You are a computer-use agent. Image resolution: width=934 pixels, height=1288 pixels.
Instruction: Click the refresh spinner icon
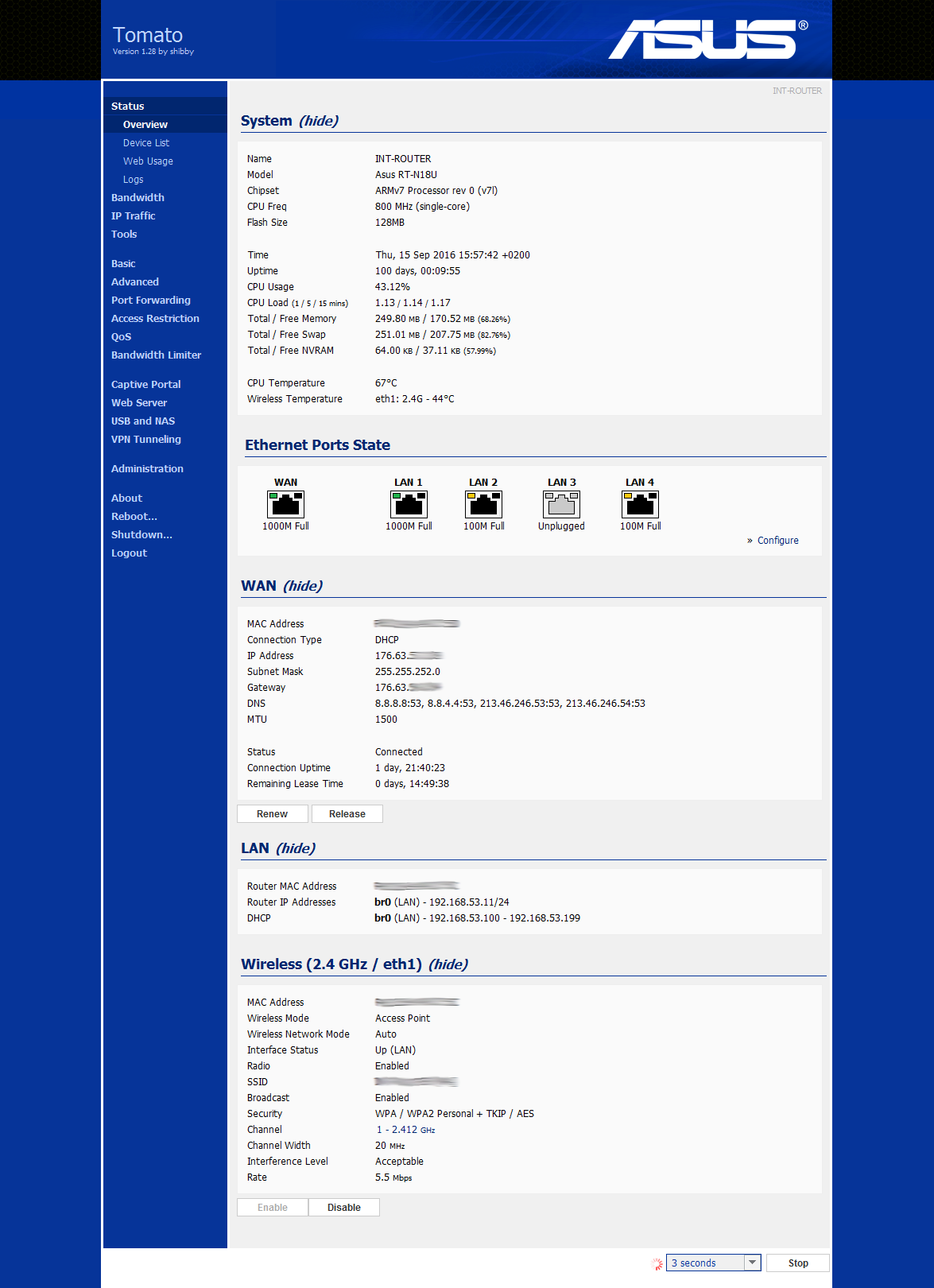pos(657,1263)
